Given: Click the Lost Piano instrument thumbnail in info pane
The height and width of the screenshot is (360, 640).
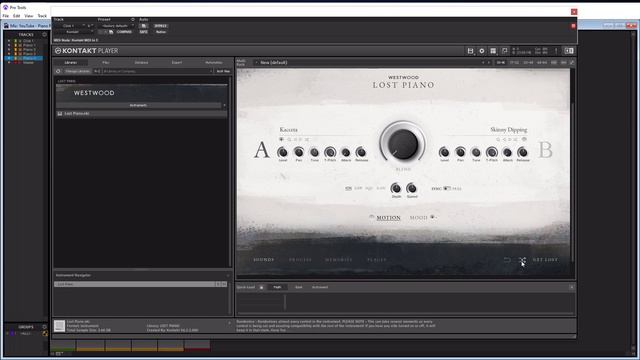Looking at the screenshot, I should [60, 326].
